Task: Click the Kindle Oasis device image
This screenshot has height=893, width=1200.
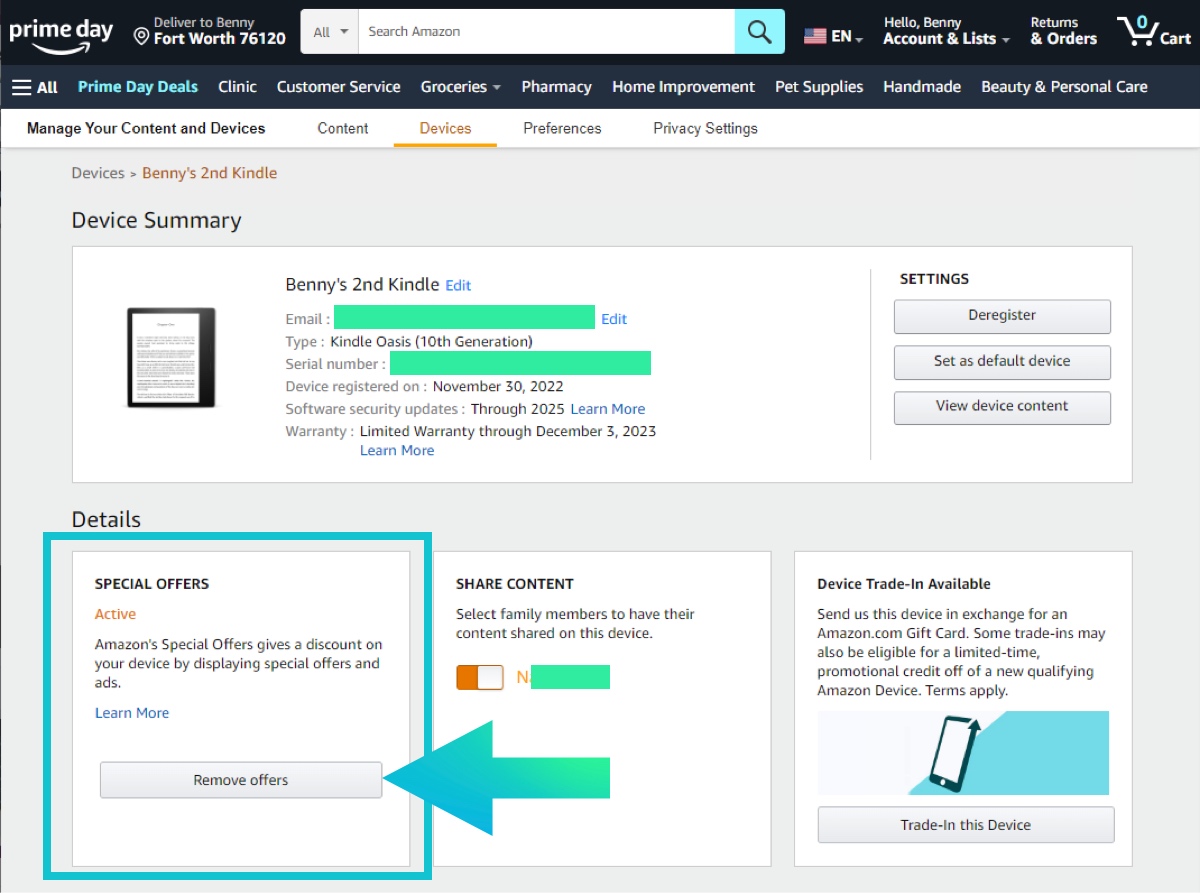Action: coord(171,357)
